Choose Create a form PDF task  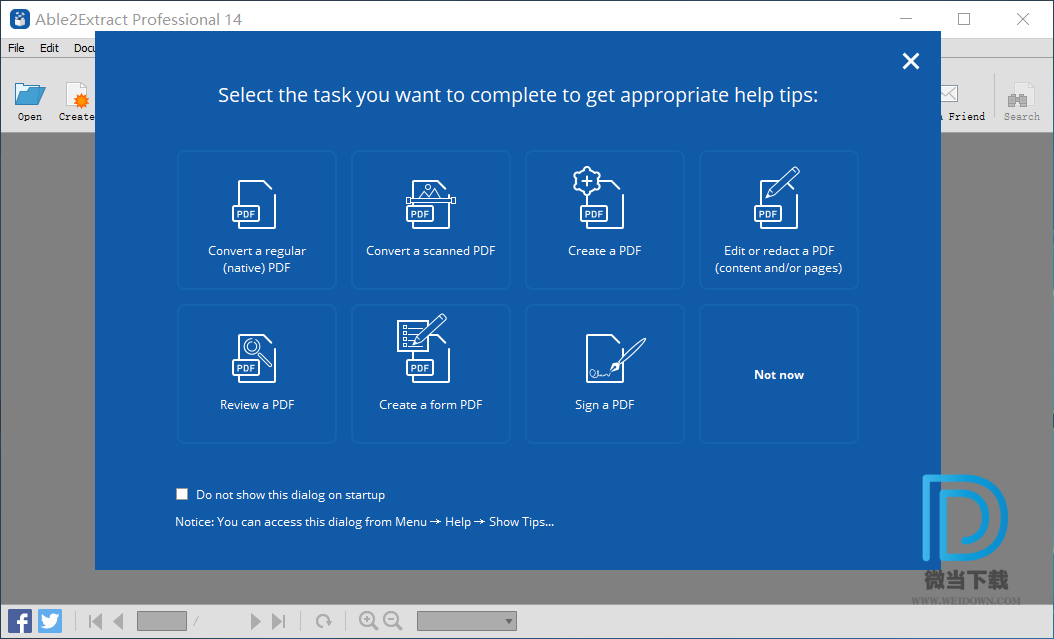coord(431,374)
